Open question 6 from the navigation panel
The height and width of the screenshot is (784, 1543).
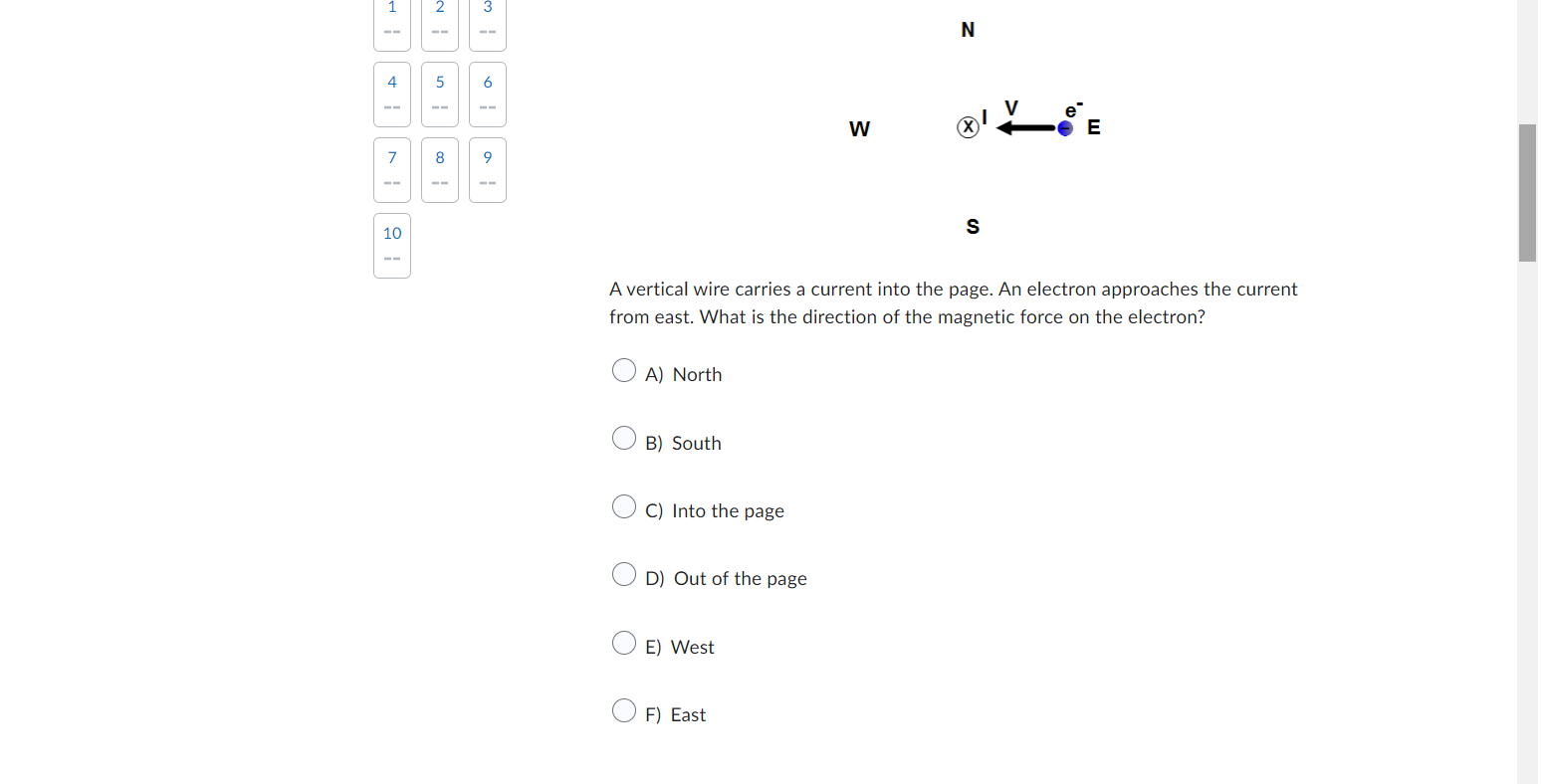487,95
